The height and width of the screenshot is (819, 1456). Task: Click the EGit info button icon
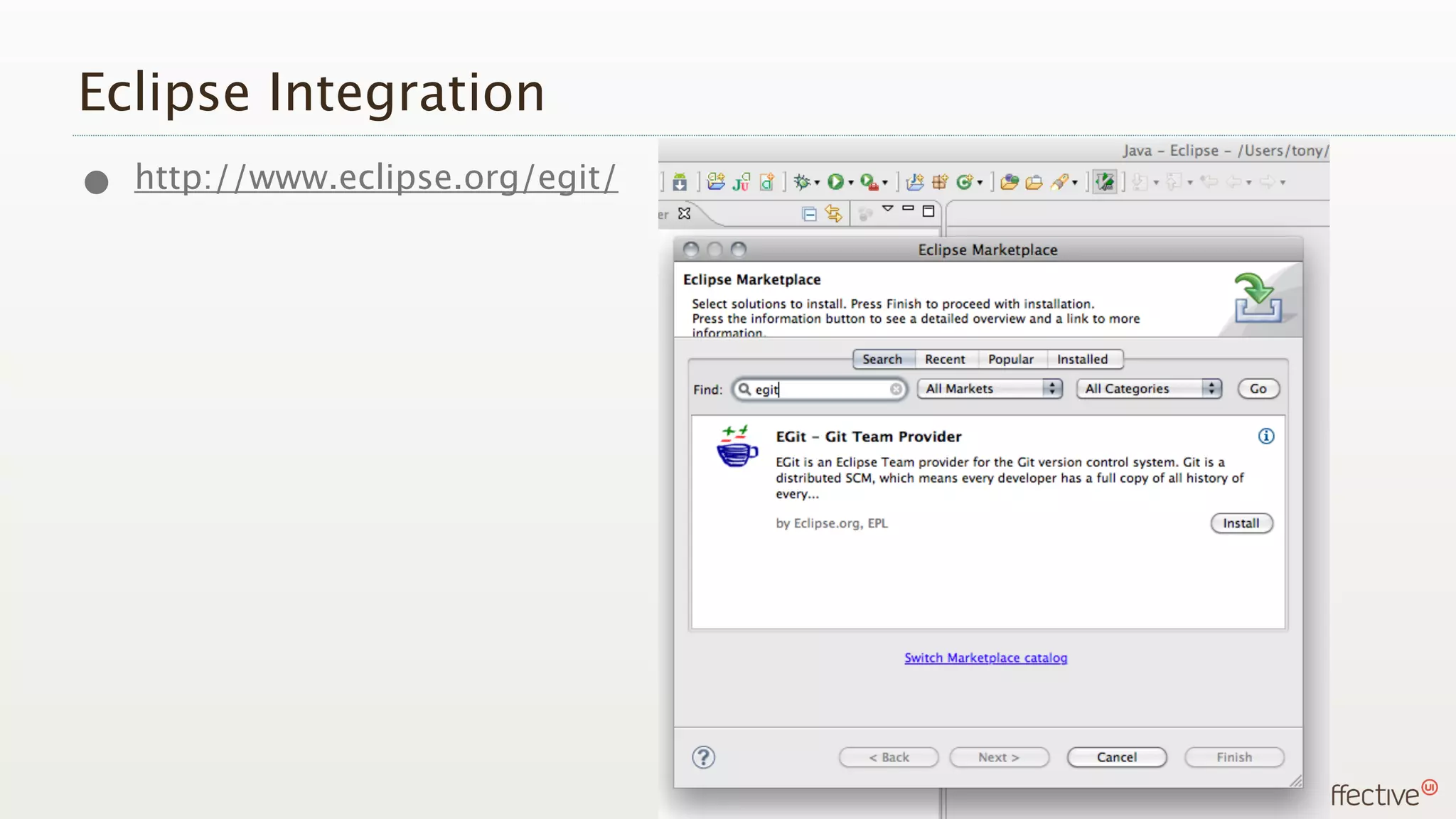[x=1266, y=437]
